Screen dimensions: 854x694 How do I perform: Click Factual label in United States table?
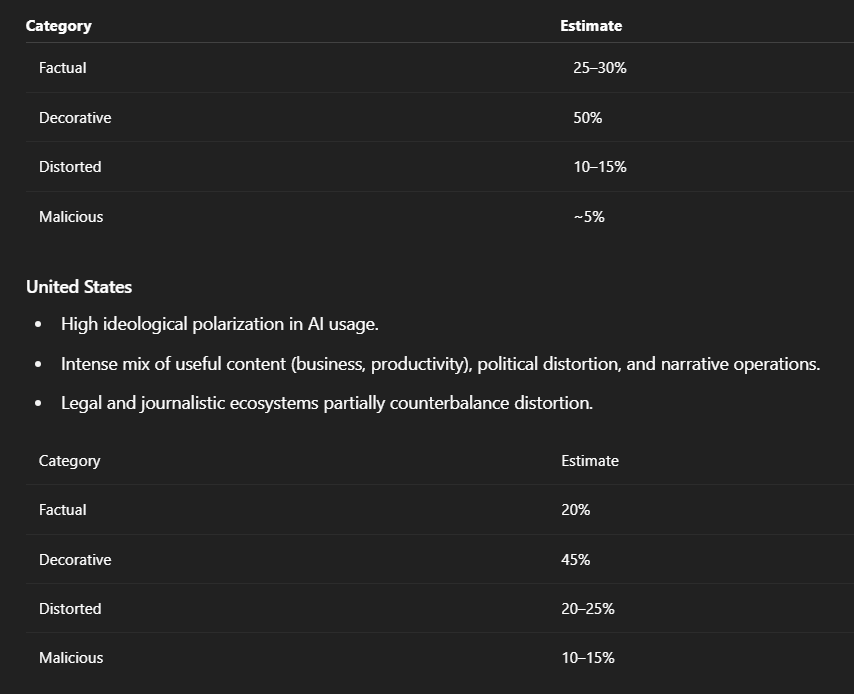(x=63, y=510)
